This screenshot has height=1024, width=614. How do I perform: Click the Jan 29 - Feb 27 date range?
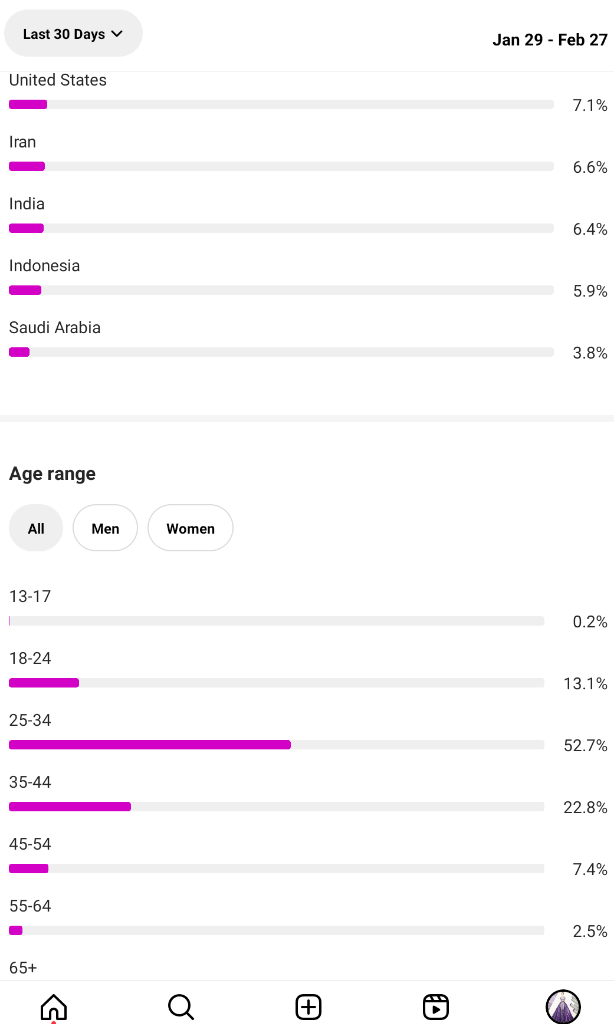click(549, 40)
